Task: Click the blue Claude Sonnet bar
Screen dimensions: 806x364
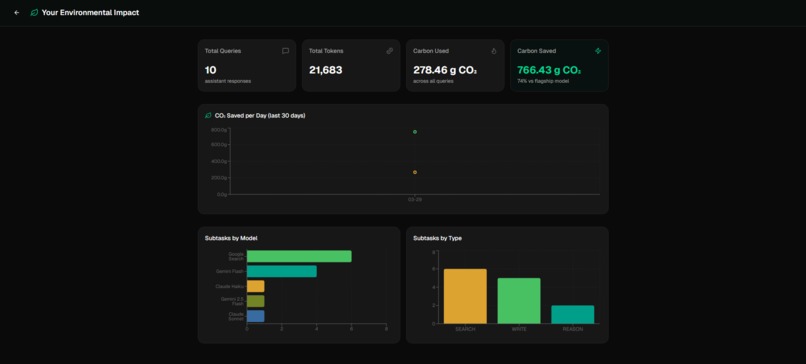Action: 255,316
